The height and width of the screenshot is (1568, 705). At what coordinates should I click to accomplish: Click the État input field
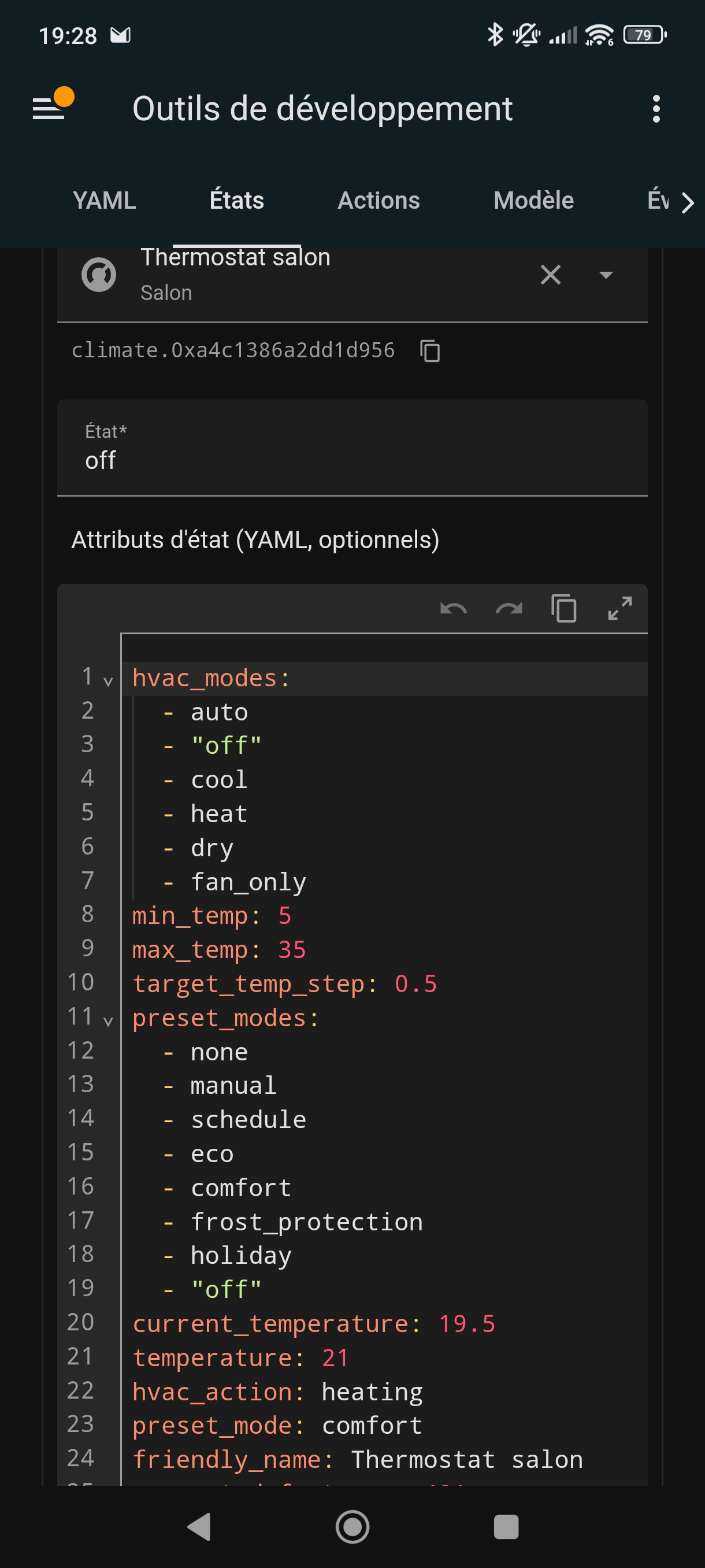click(351, 449)
